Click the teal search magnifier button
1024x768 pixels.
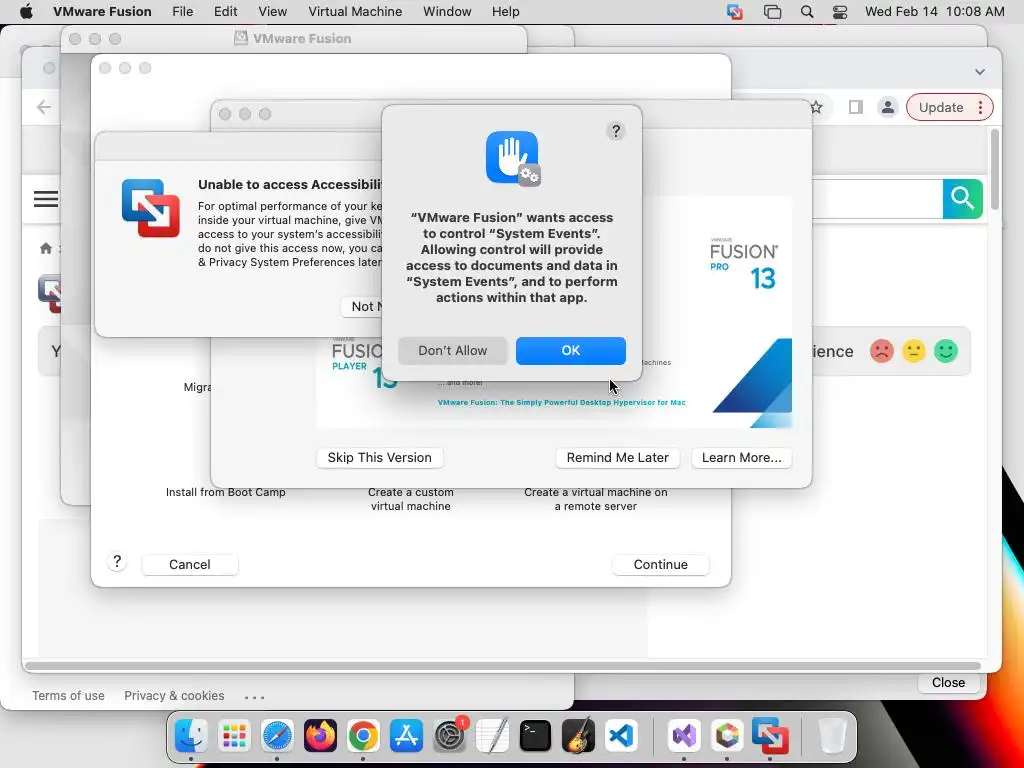pyautogui.click(x=963, y=199)
